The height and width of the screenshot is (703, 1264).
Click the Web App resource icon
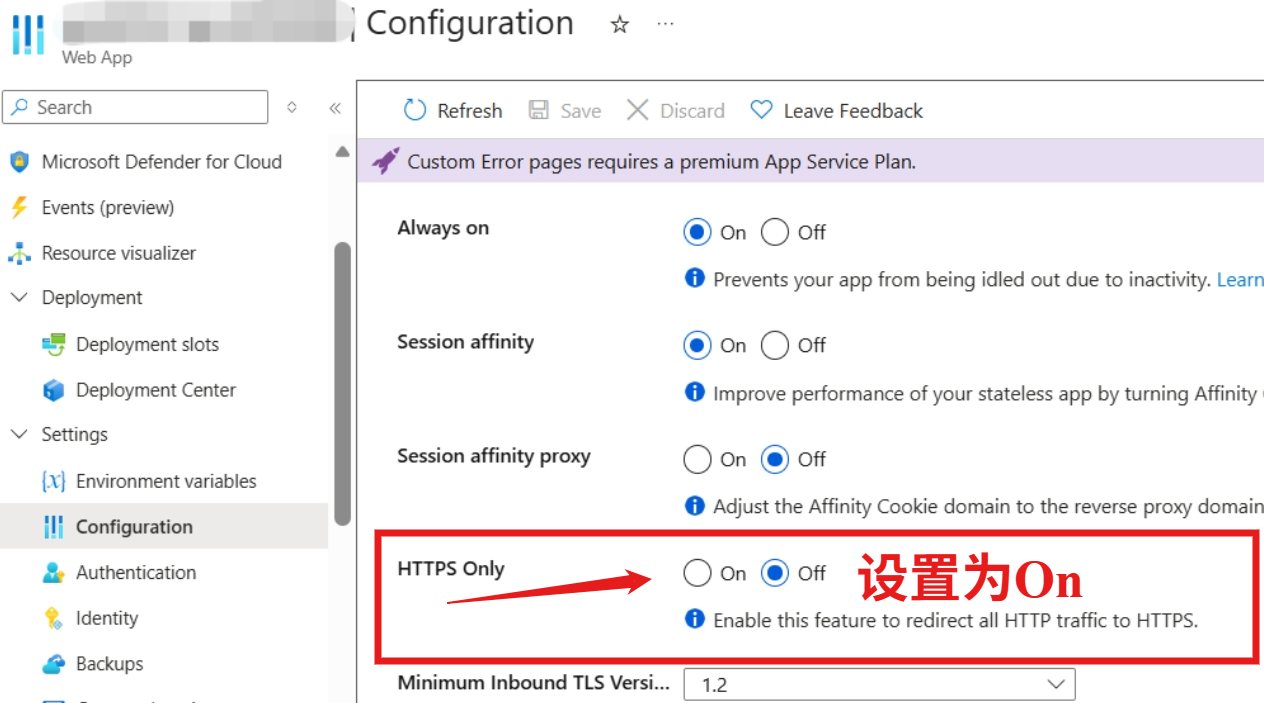[28, 34]
